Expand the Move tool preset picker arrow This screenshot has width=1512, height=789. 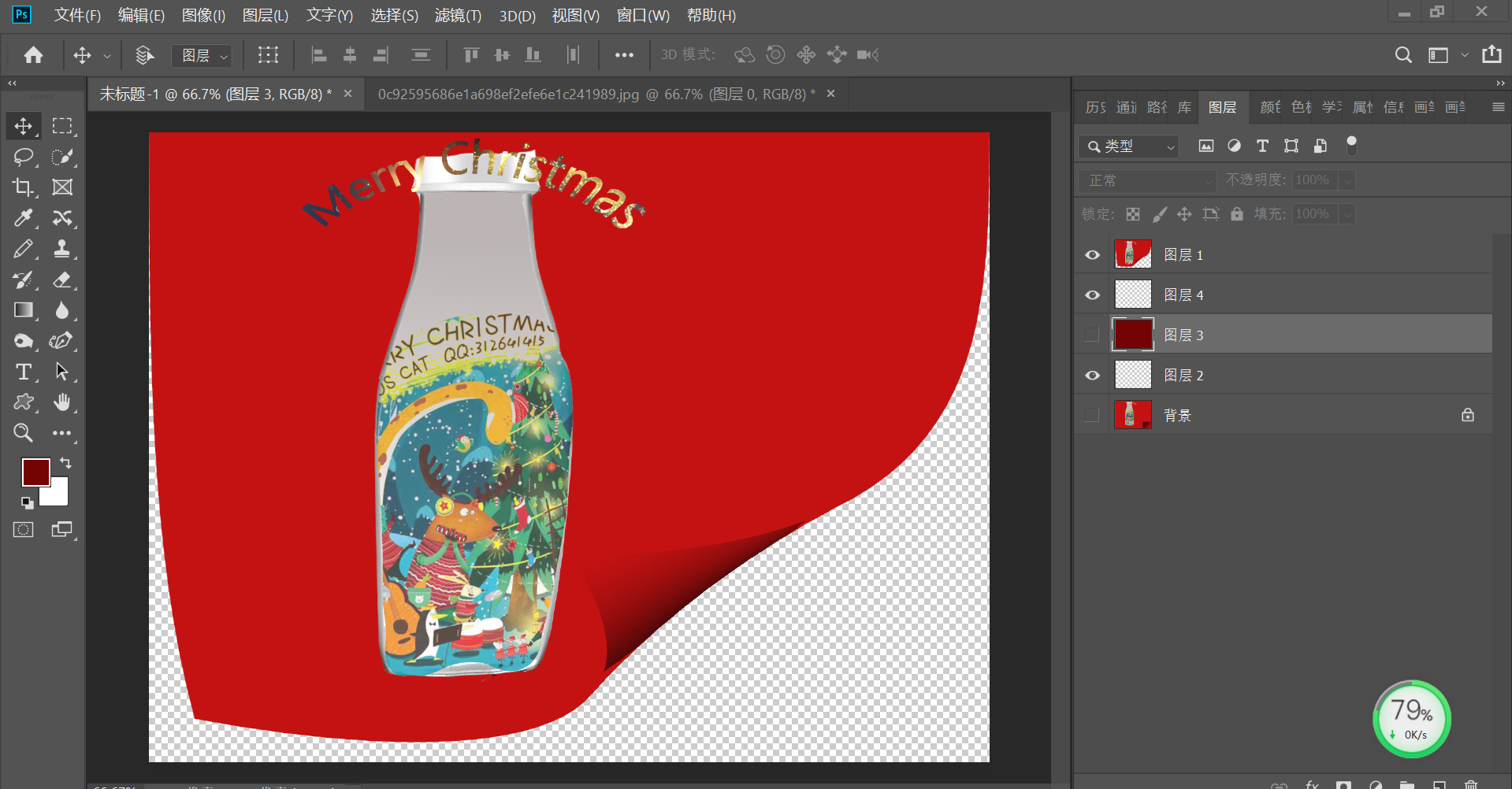point(107,56)
